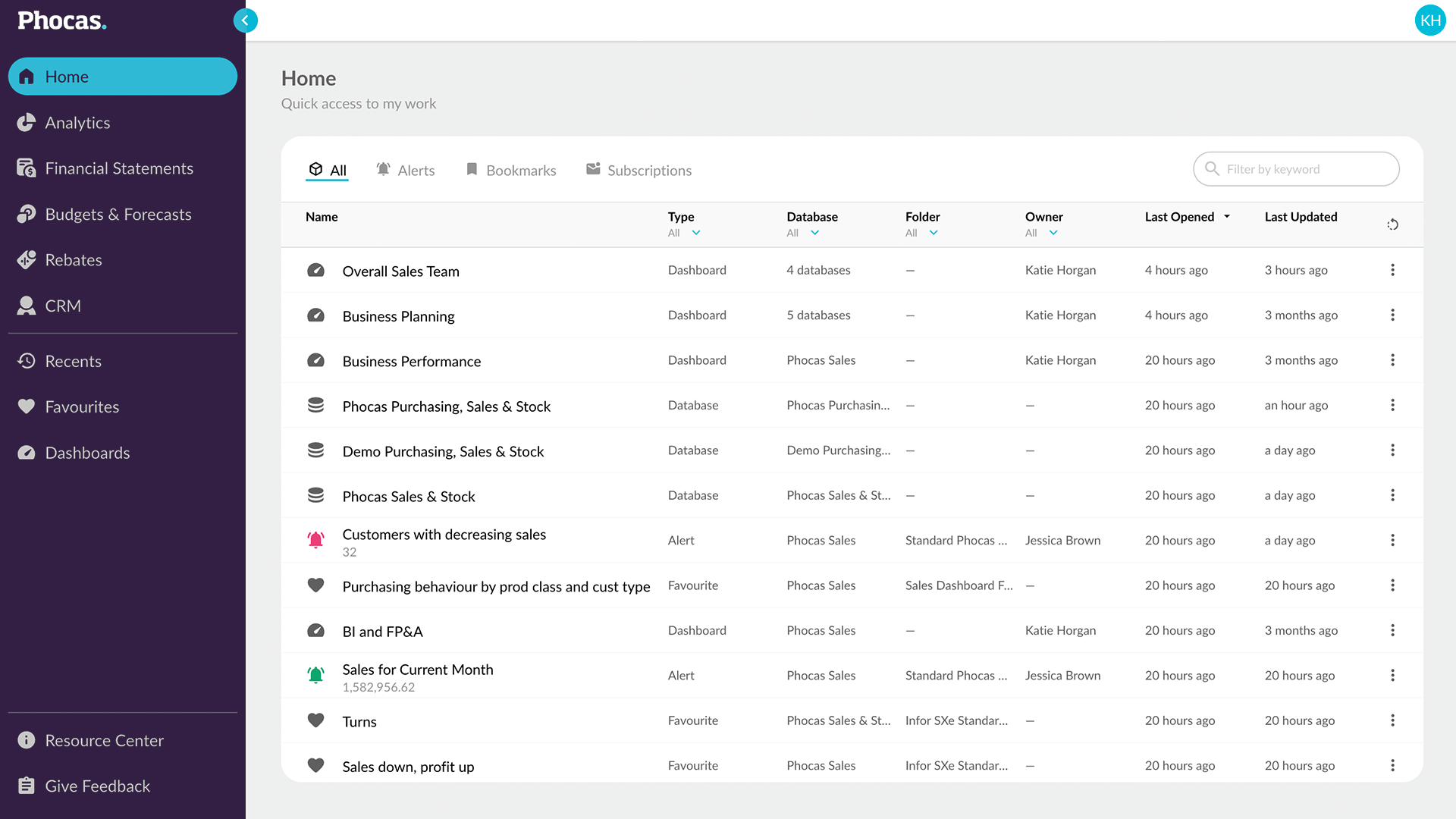1456x819 pixels.
Task: Open Give Feedback in sidebar
Action: pyautogui.click(x=97, y=786)
